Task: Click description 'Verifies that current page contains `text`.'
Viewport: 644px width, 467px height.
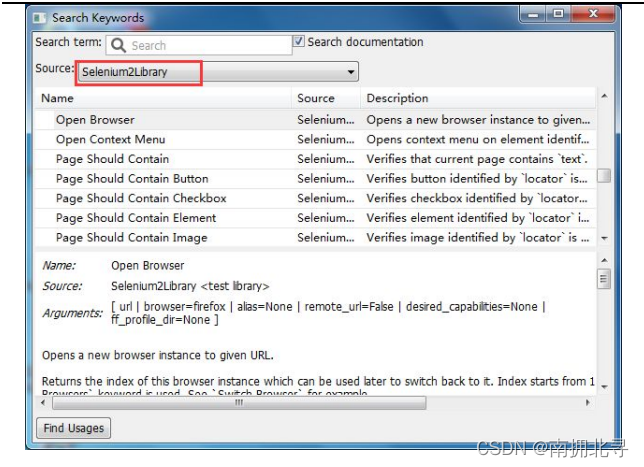Action: (x=477, y=159)
